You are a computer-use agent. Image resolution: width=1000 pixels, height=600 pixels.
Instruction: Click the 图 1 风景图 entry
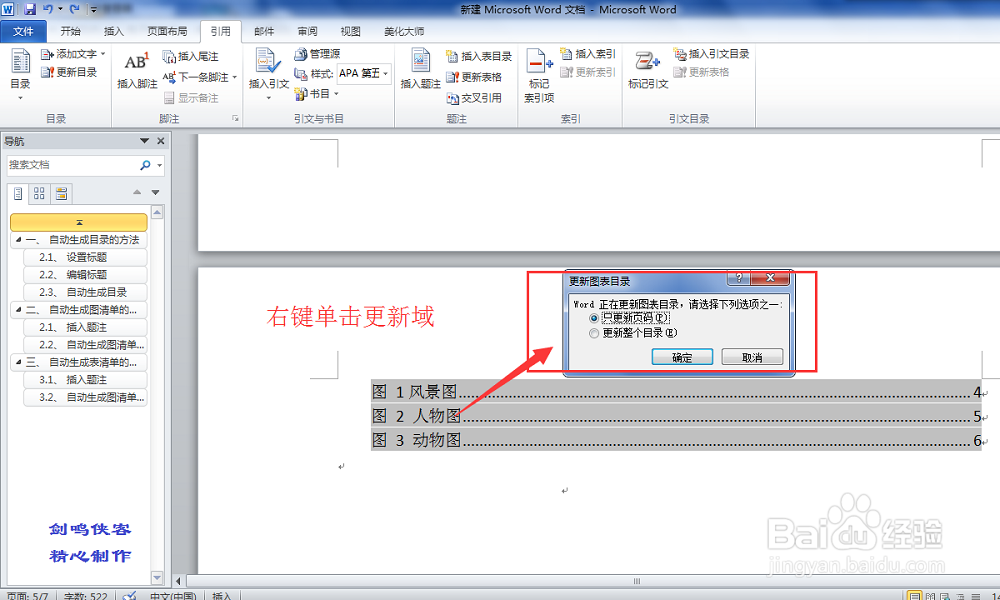[x=676, y=391]
